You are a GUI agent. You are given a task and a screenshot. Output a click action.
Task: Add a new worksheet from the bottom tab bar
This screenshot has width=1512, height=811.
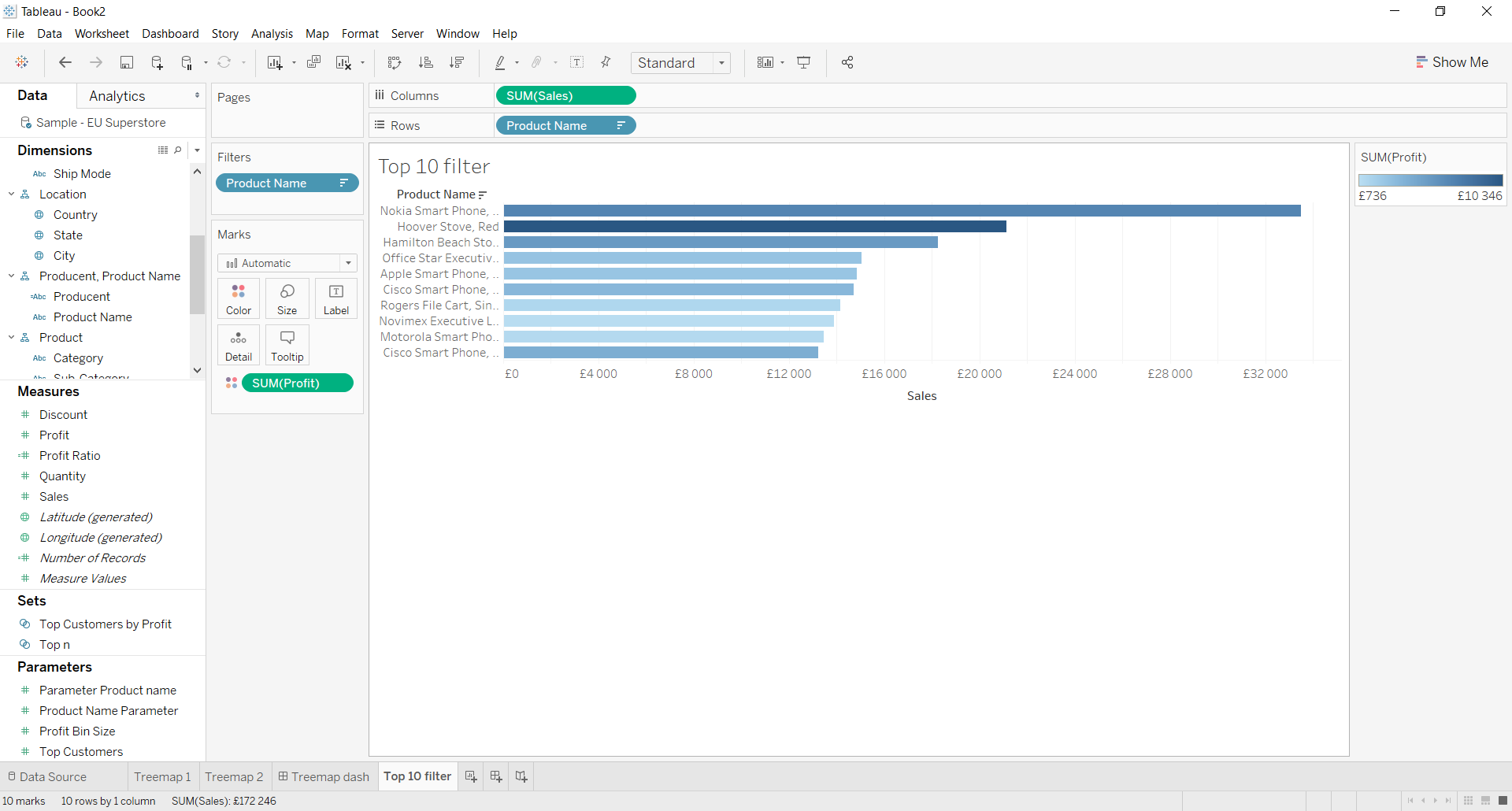tap(471, 776)
